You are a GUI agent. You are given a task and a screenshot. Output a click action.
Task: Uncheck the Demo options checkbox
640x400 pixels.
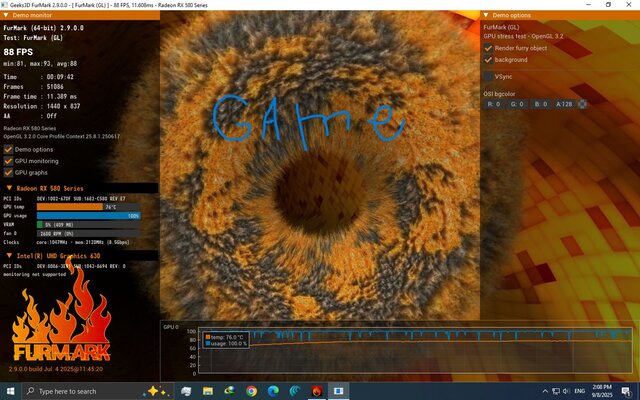(x=8, y=149)
